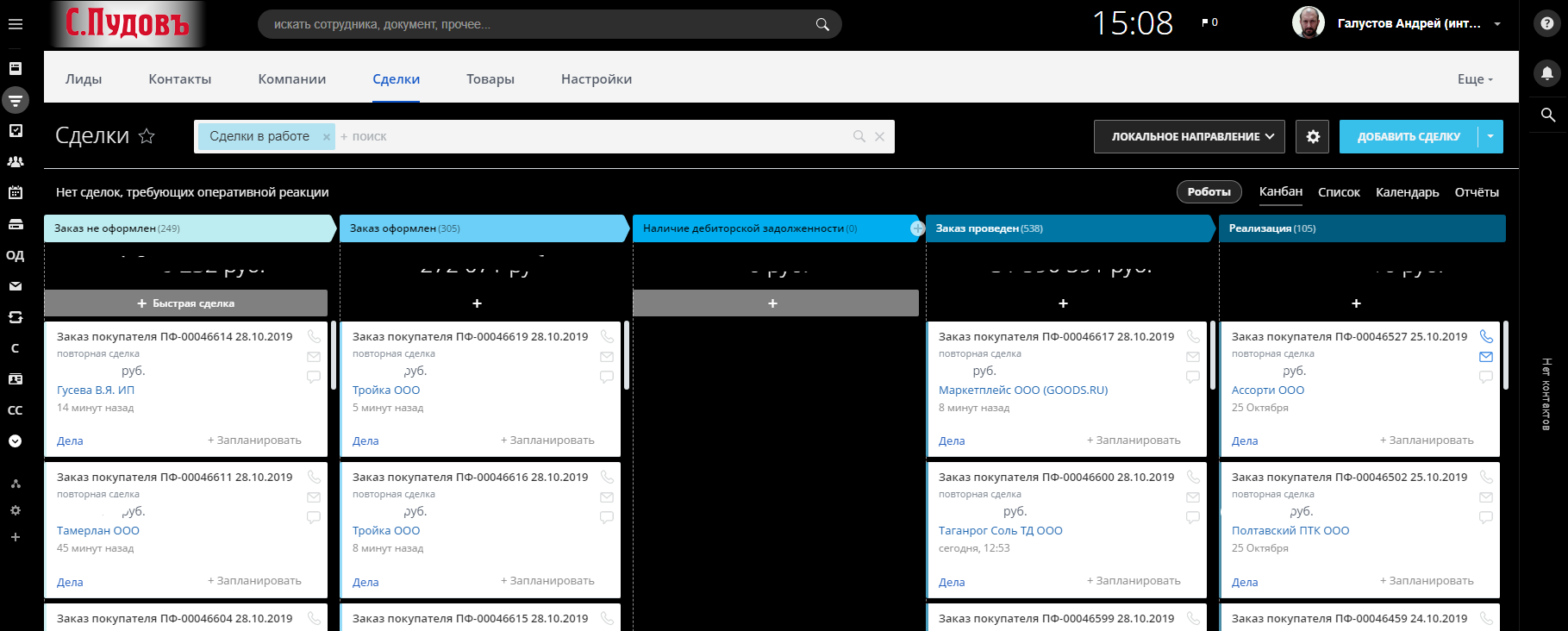The width and height of the screenshot is (1568, 631).
Task: Switch to Отчёты view
Action: (1477, 192)
